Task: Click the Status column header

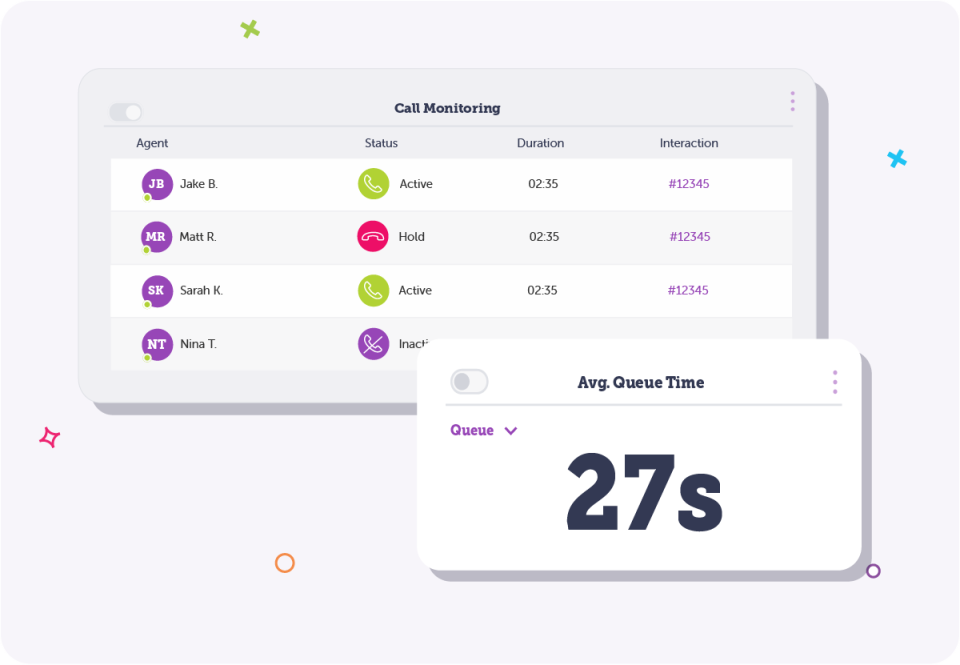Action: coord(381,143)
